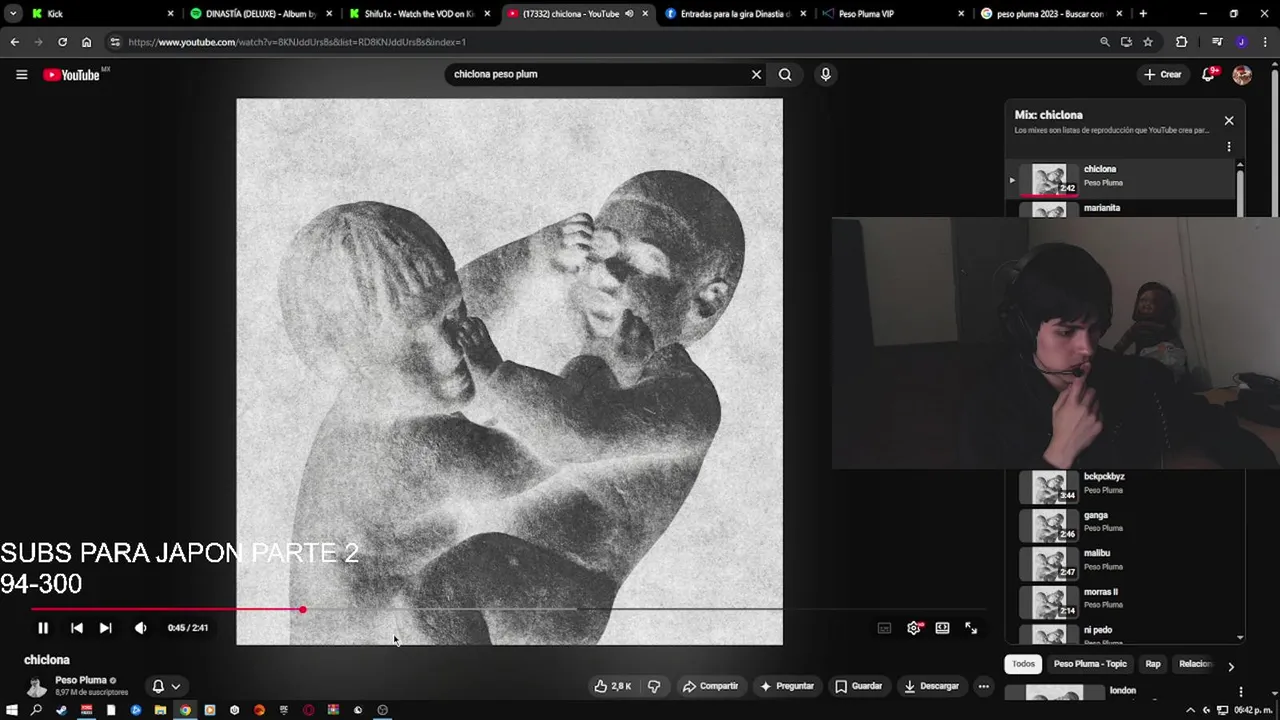Start voice search with the microphone
This screenshot has height=720, width=1280.
coord(825,74)
